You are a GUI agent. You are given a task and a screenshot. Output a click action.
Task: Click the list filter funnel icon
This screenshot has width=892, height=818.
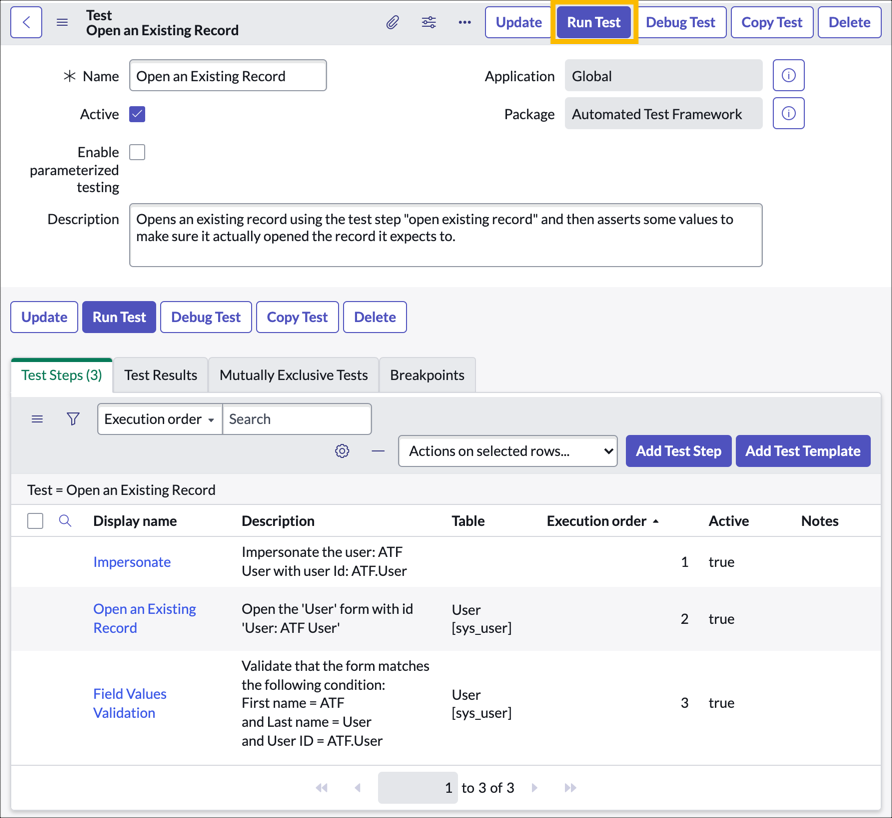(73, 419)
